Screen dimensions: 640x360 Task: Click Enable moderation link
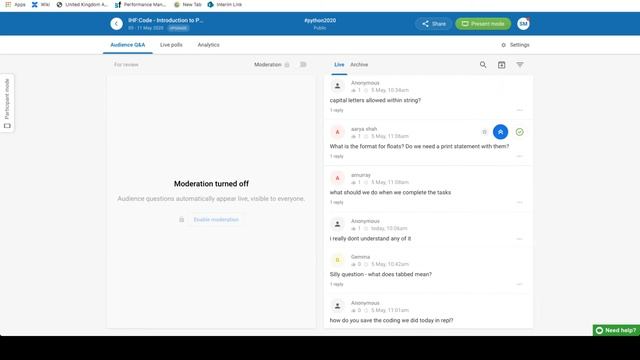(x=216, y=220)
